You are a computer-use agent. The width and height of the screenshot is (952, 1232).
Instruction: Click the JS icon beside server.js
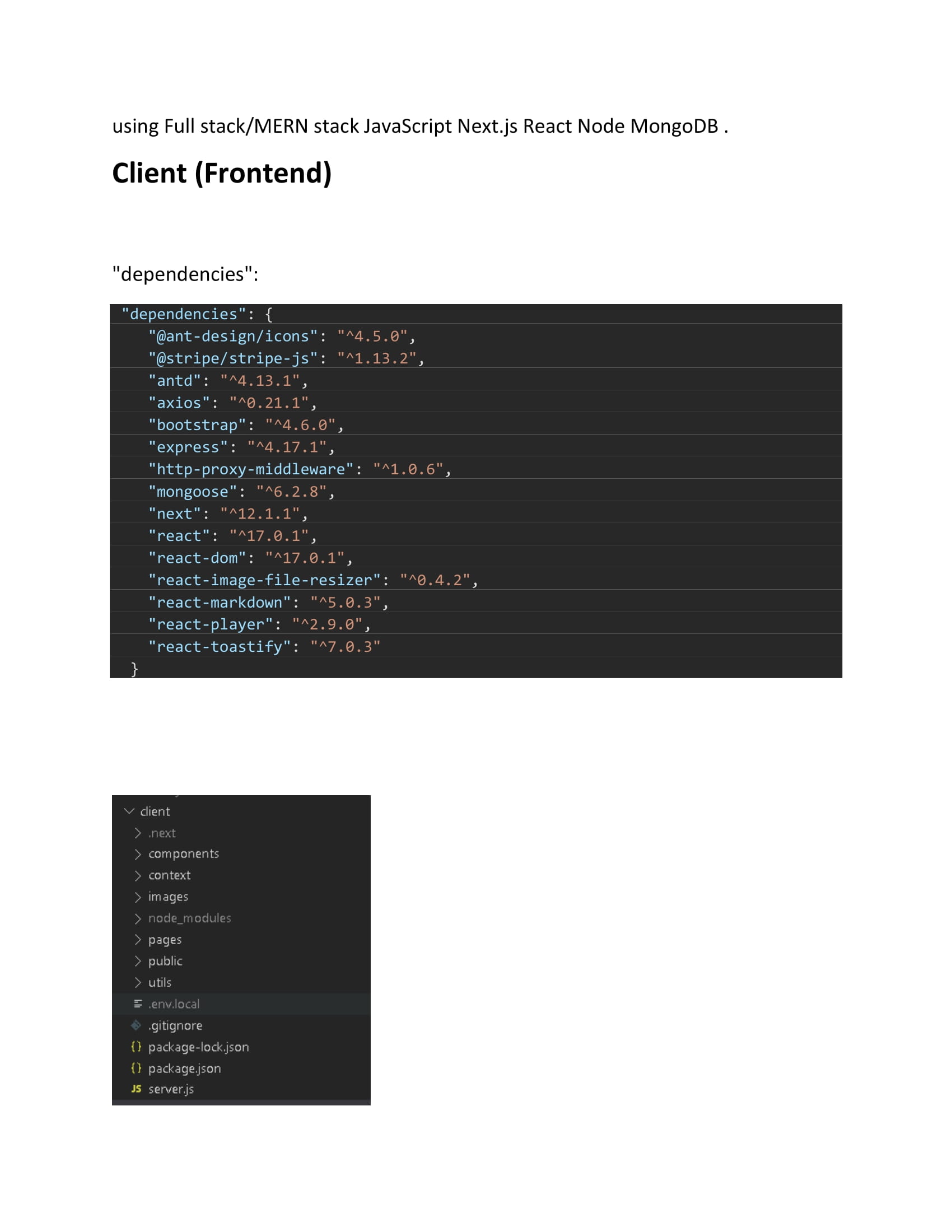137,1089
